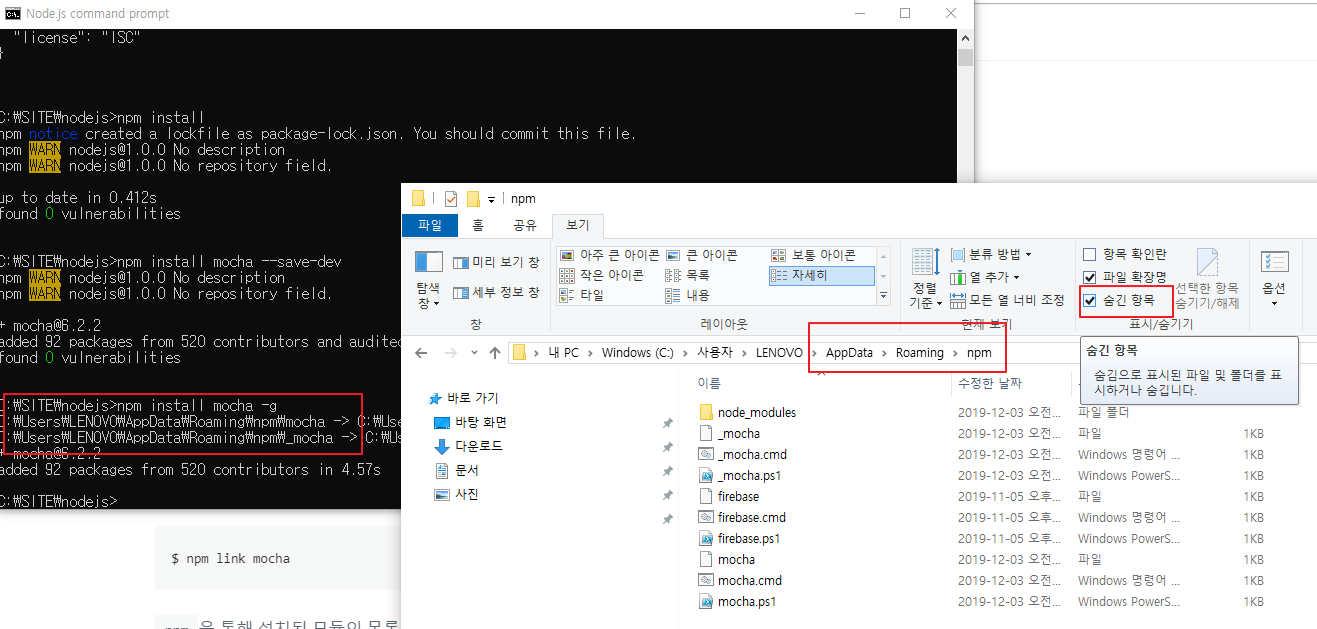The height and width of the screenshot is (629, 1317).
Task: Open the 파일 ribbon tab
Action: pos(430,226)
